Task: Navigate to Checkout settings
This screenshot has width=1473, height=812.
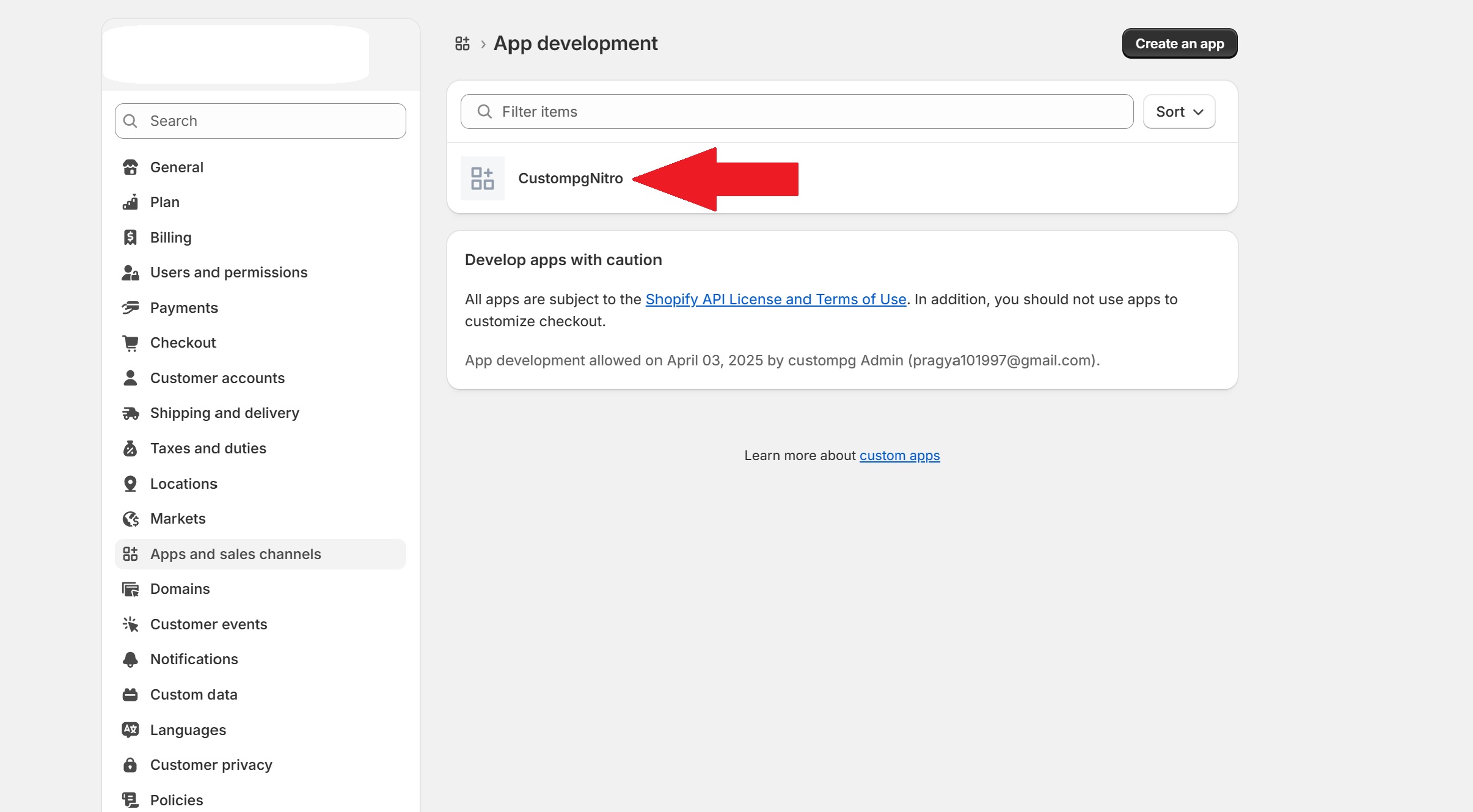Action: (260, 343)
